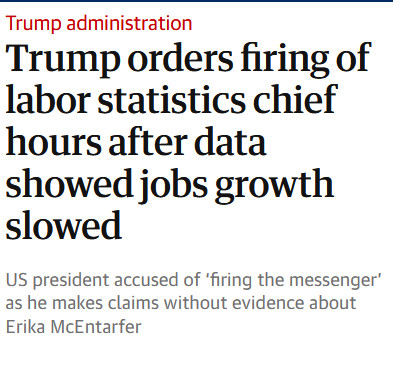Image resolution: width=393 pixels, height=372 pixels.
Task: Click the dark blue divider line at top
Action: 196,1
